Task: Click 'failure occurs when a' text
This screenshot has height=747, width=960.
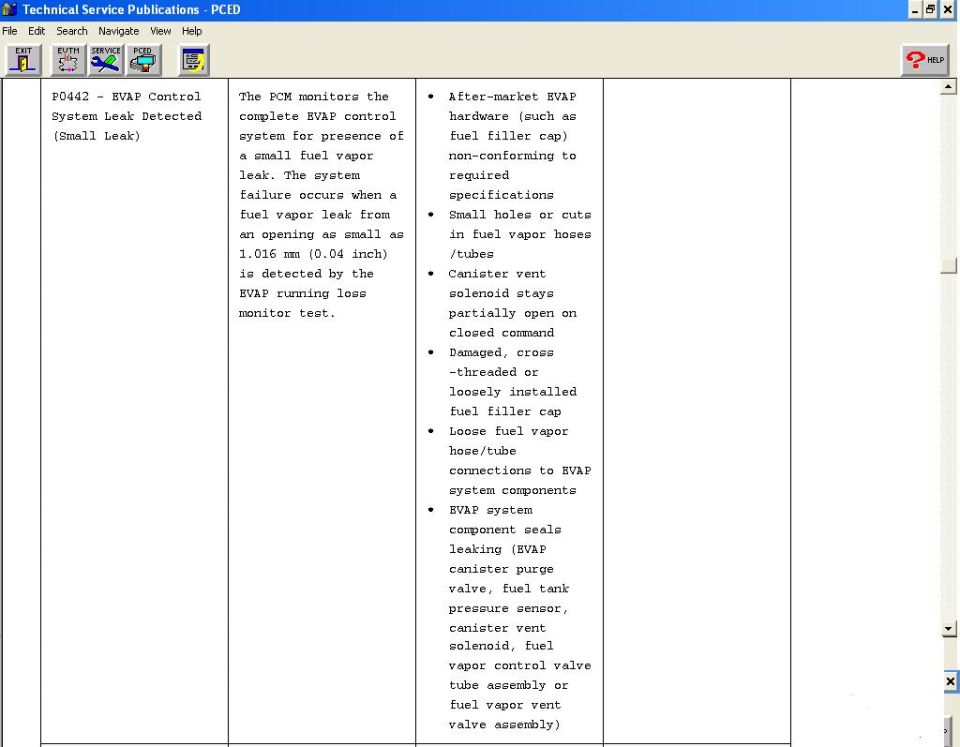Action: [x=318, y=195]
